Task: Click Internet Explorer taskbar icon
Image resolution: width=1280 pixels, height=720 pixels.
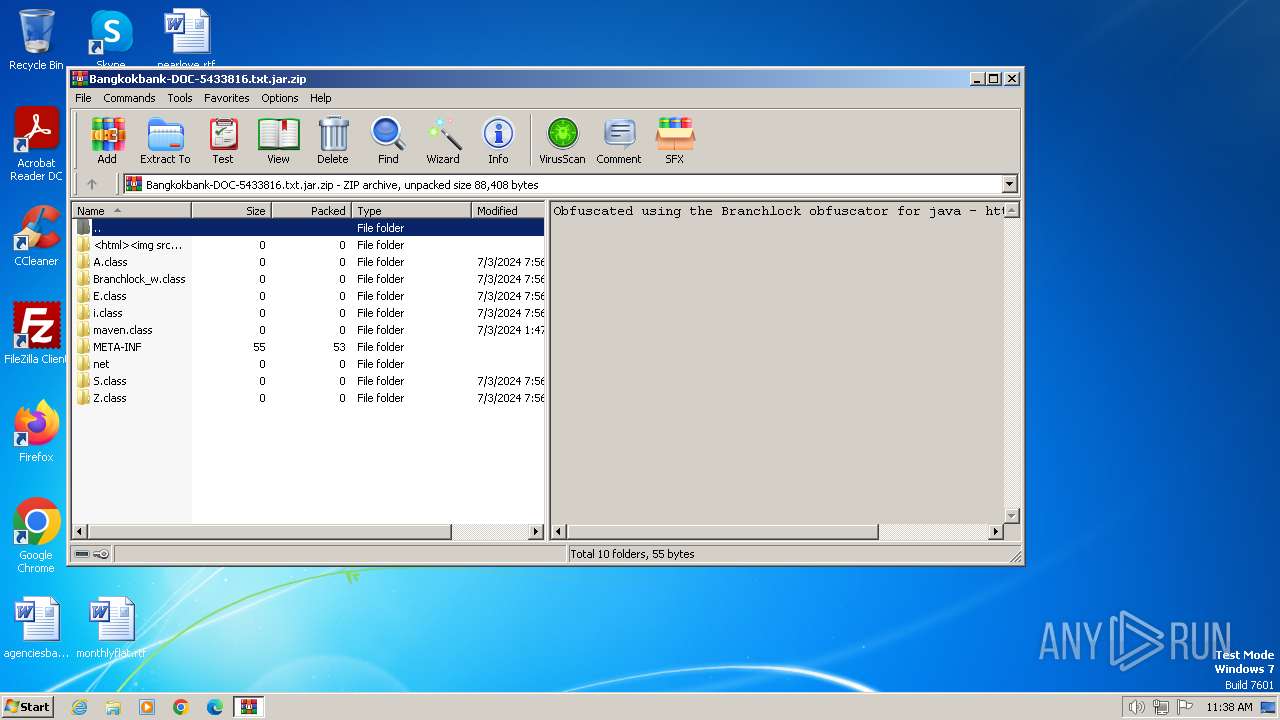Action: 79,707
